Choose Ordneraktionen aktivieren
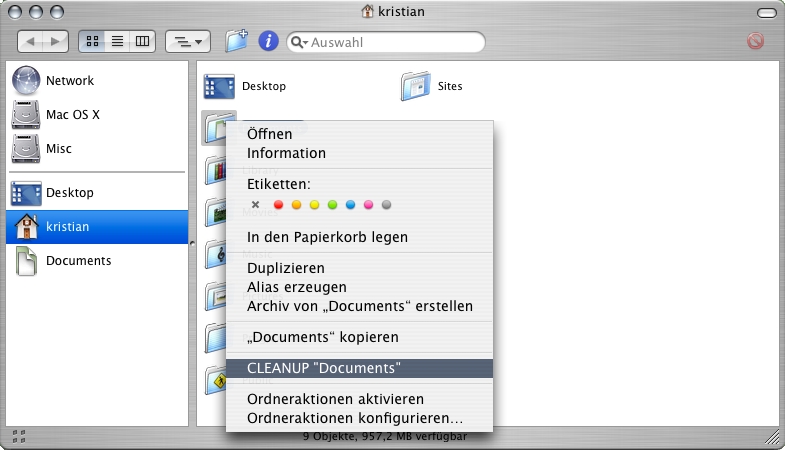This screenshot has height=450, width=785. tap(359, 399)
